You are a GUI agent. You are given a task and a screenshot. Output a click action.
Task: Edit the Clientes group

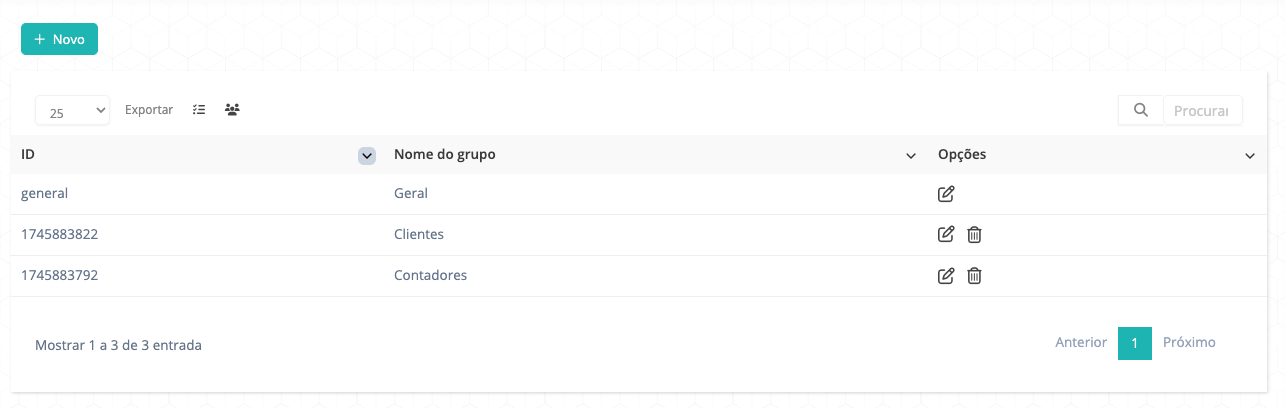[x=946, y=235]
